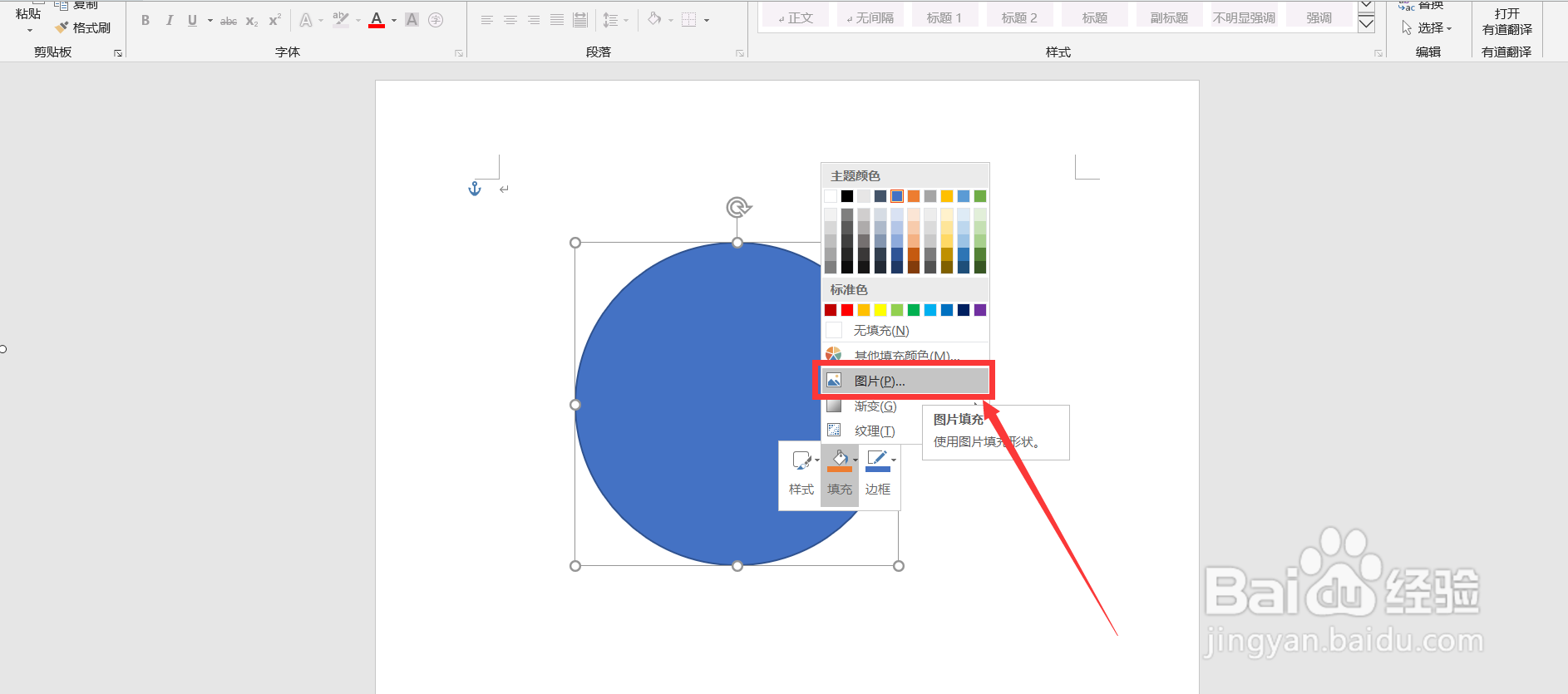Open the Paragraph dialog launcher
This screenshot has width=1568, height=694.
pos(740,53)
